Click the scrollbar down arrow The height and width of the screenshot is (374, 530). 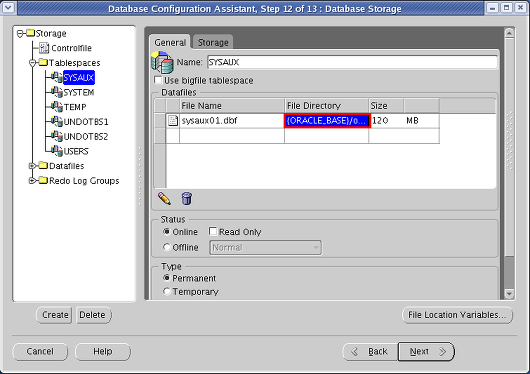tap(509, 294)
